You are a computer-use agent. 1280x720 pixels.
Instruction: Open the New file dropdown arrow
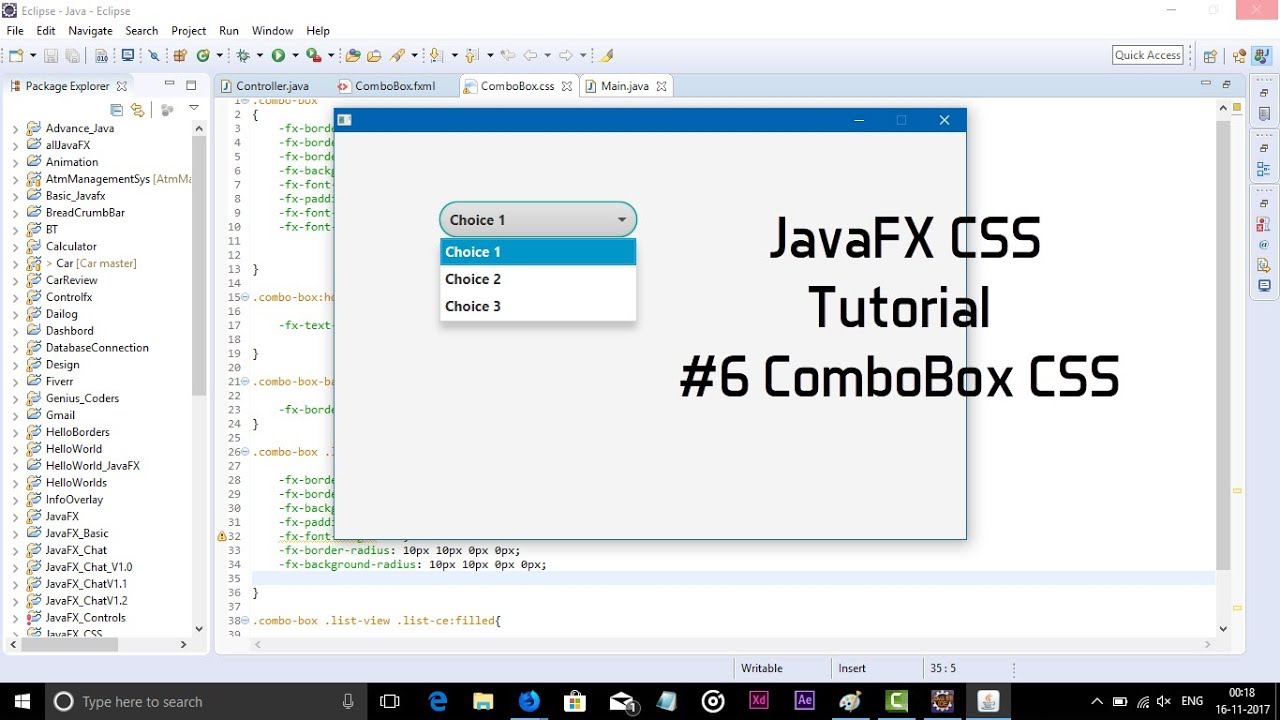(x=32, y=56)
